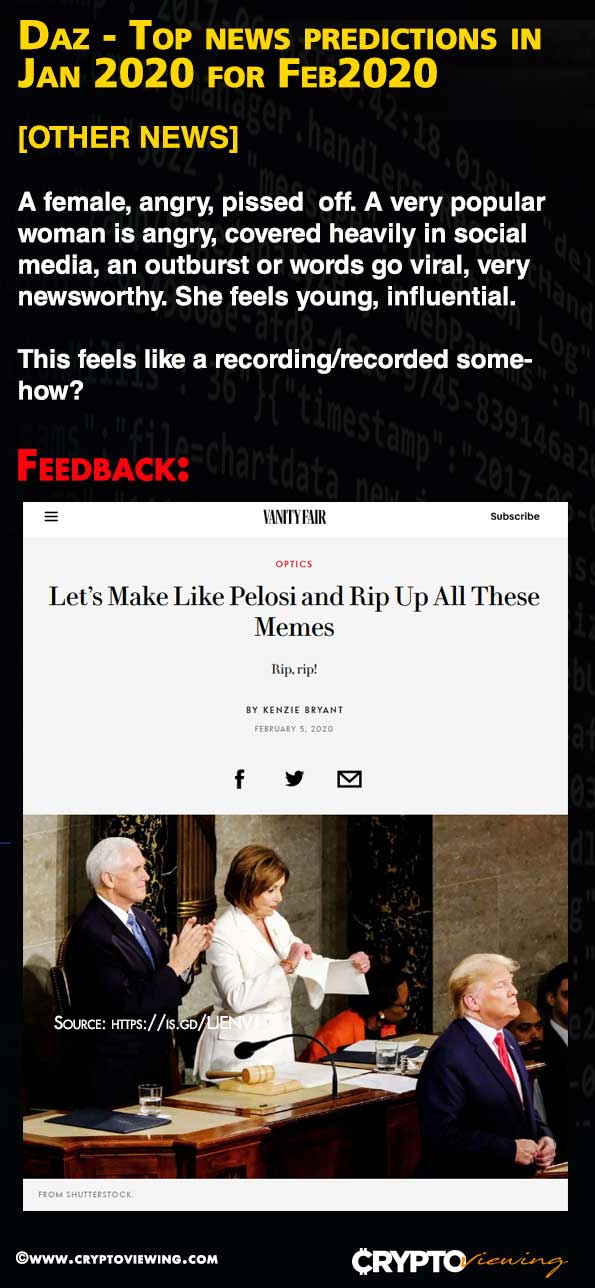
Task: Share article via email envelope icon
Action: click(349, 779)
